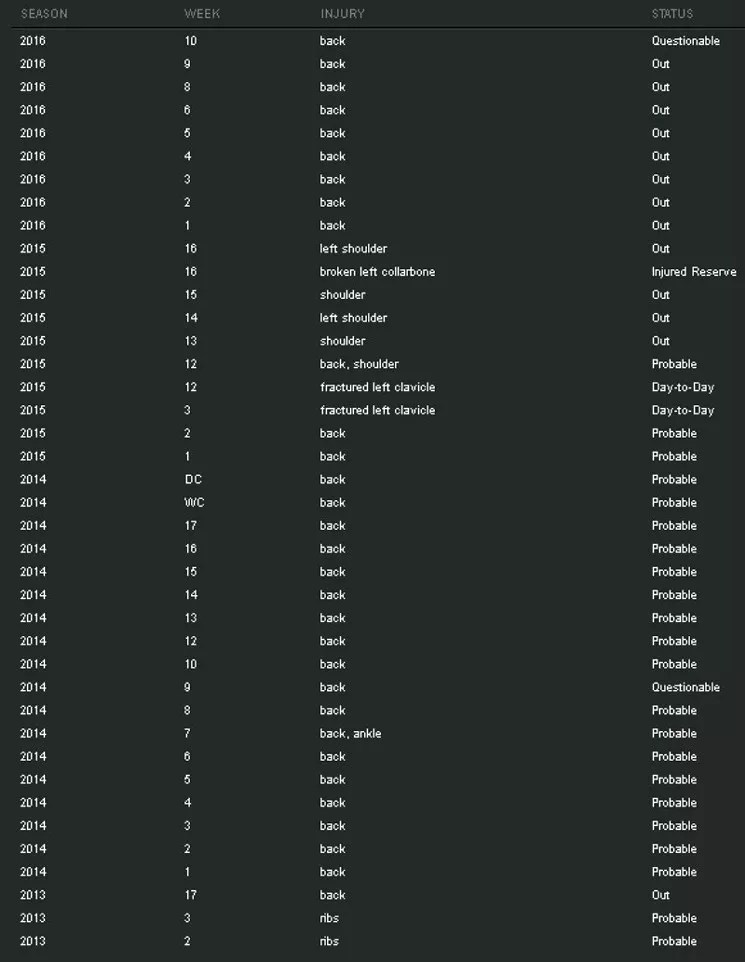Screen dimensions: 745x962
Task: Select the 'back, shoulder' injury cell
Action: coord(359,364)
